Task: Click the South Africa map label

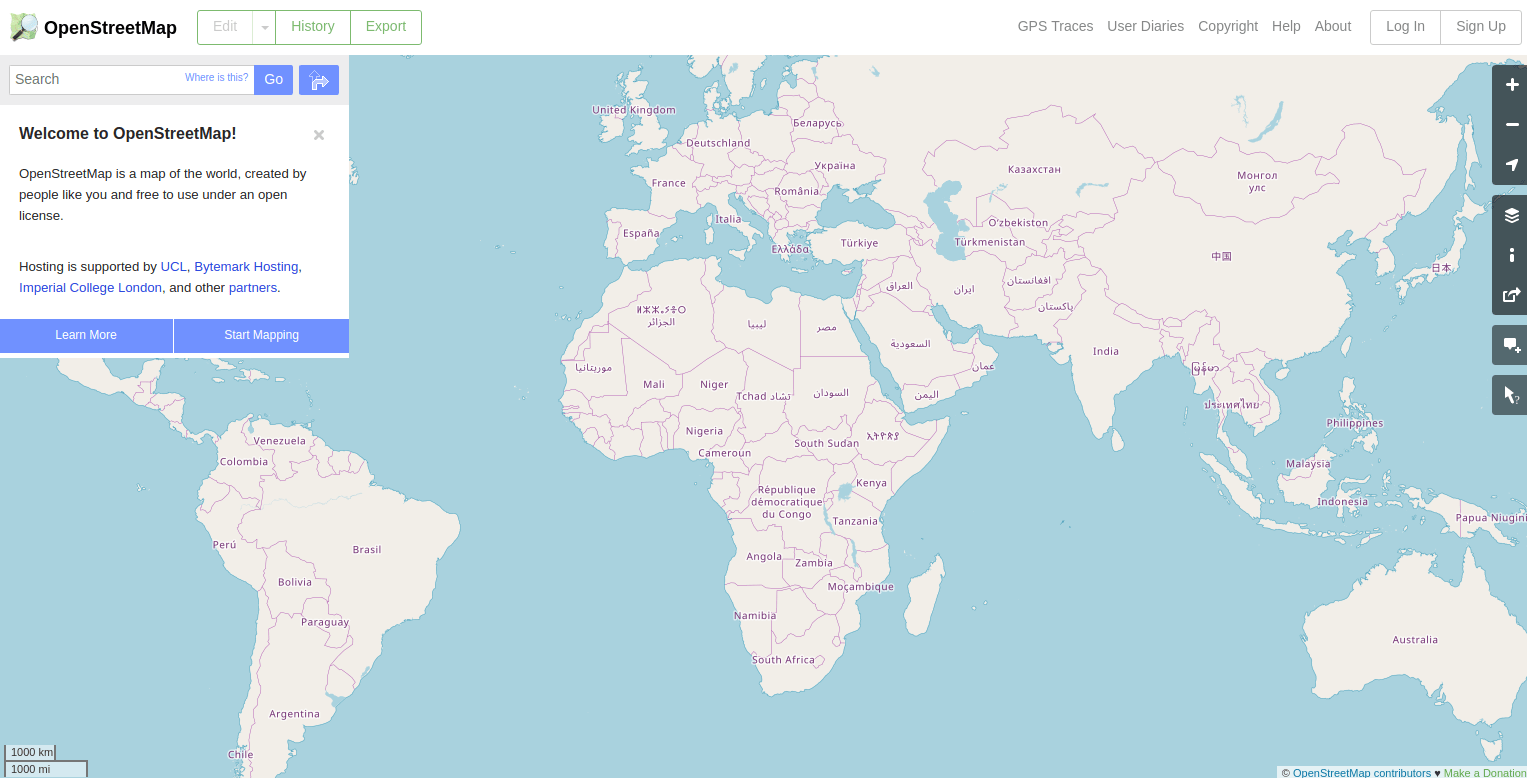Action: pyautogui.click(x=784, y=660)
